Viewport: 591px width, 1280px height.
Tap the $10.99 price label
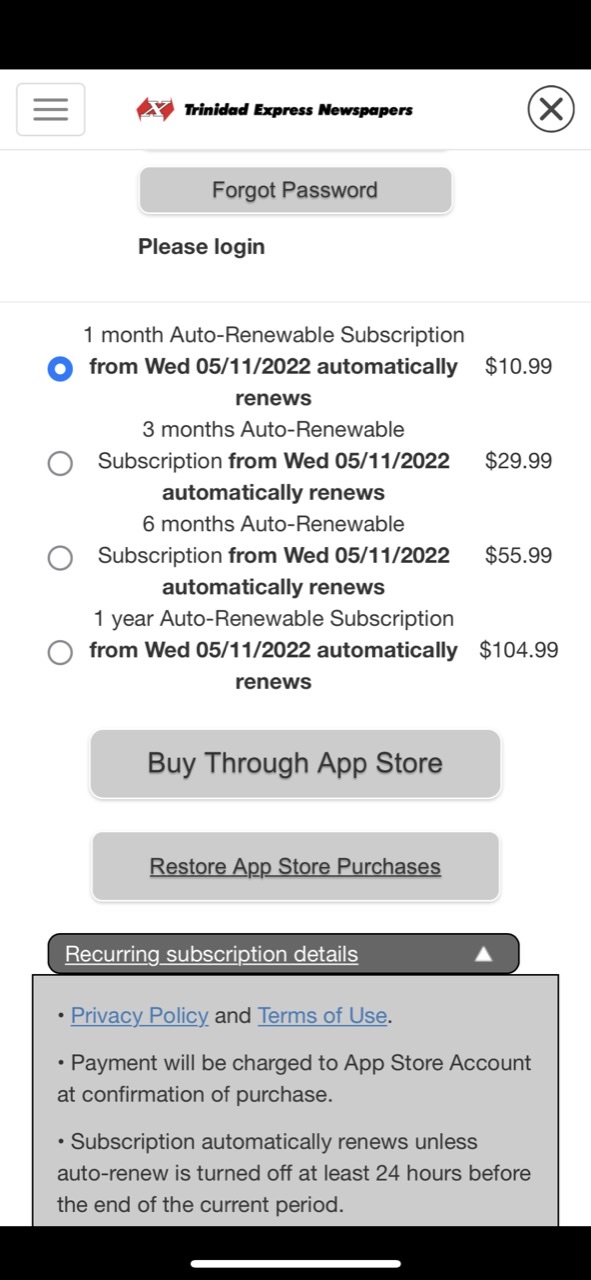[x=518, y=366]
